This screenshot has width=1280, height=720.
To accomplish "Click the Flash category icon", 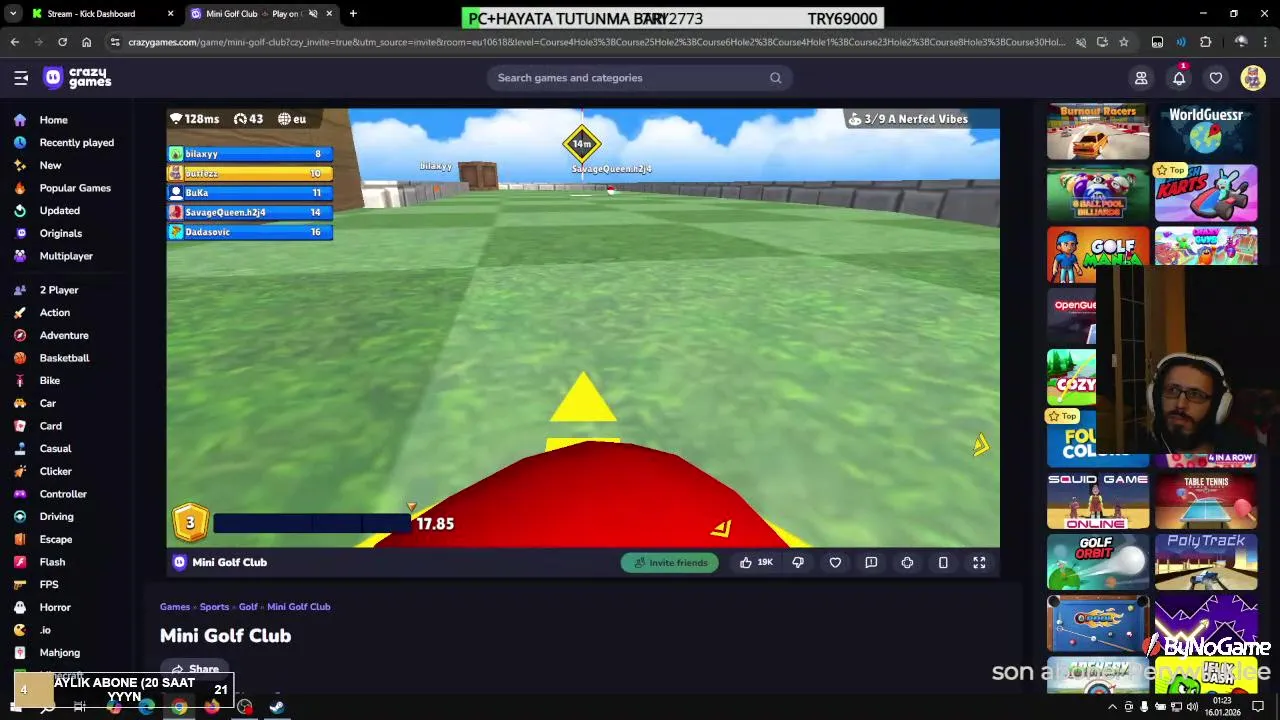I will (20, 562).
